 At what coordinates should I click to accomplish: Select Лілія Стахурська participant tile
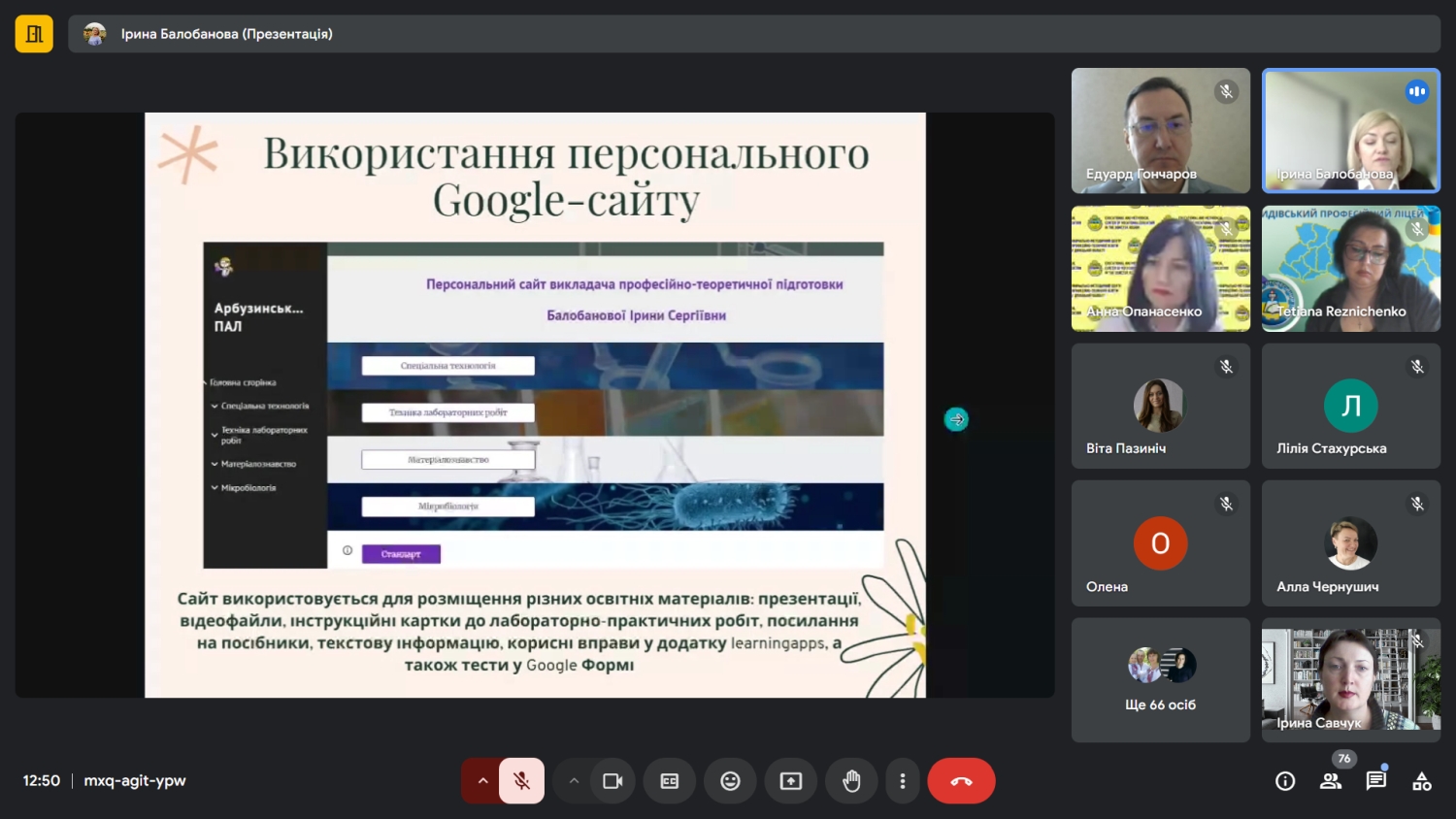(x=1351, y=406)
